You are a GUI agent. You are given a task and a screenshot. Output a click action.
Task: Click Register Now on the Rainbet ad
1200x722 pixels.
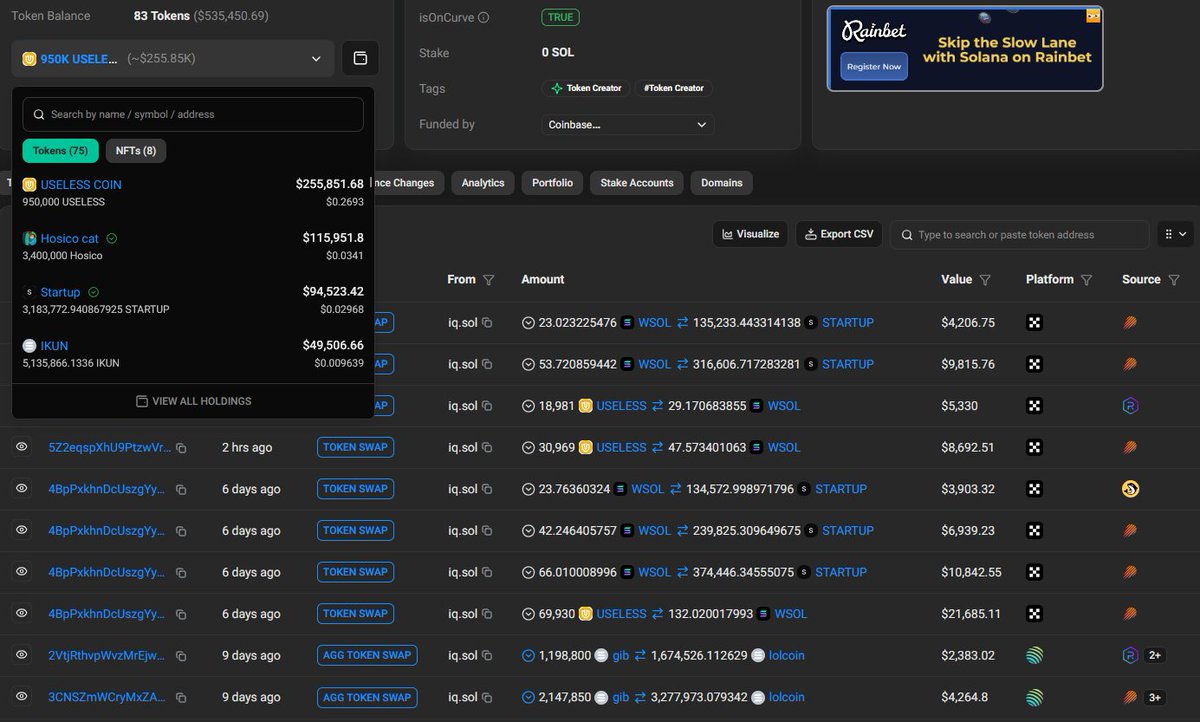(x=874, y=66)
